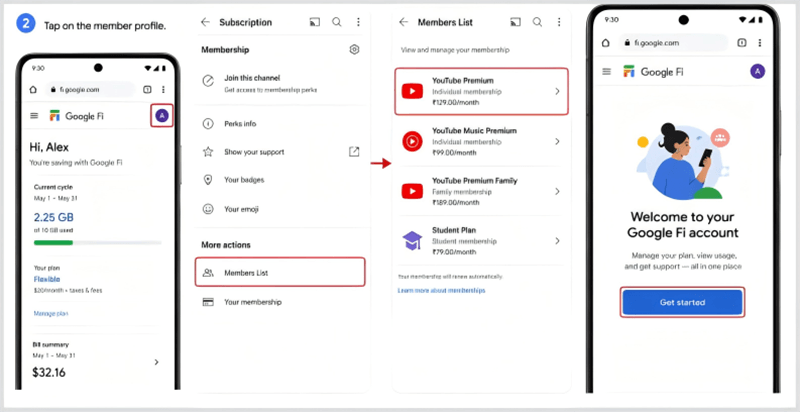Open Members List under More actions
The image size is (800, 412).
(280, 272)
